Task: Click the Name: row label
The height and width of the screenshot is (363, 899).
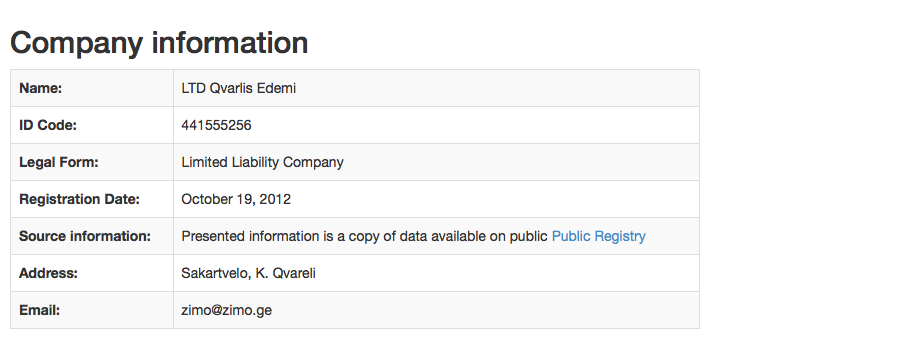Action: click(x=41, y=88)
